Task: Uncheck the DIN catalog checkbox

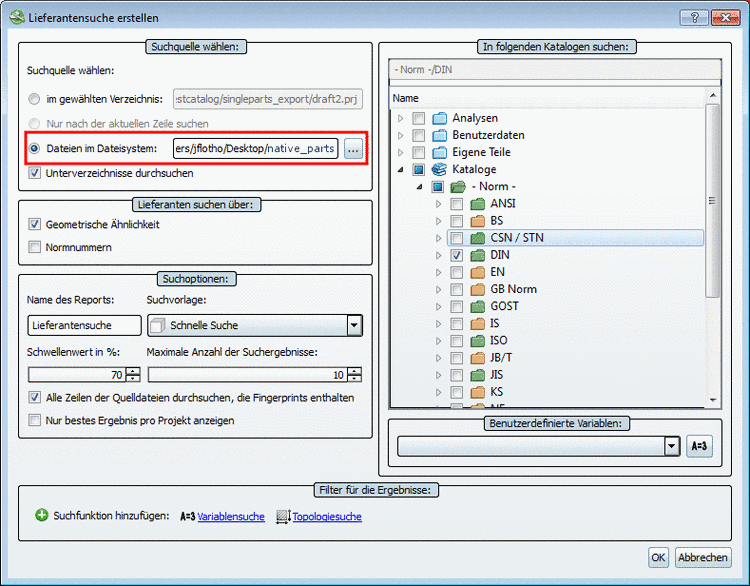Action: [x=457, y=255]
